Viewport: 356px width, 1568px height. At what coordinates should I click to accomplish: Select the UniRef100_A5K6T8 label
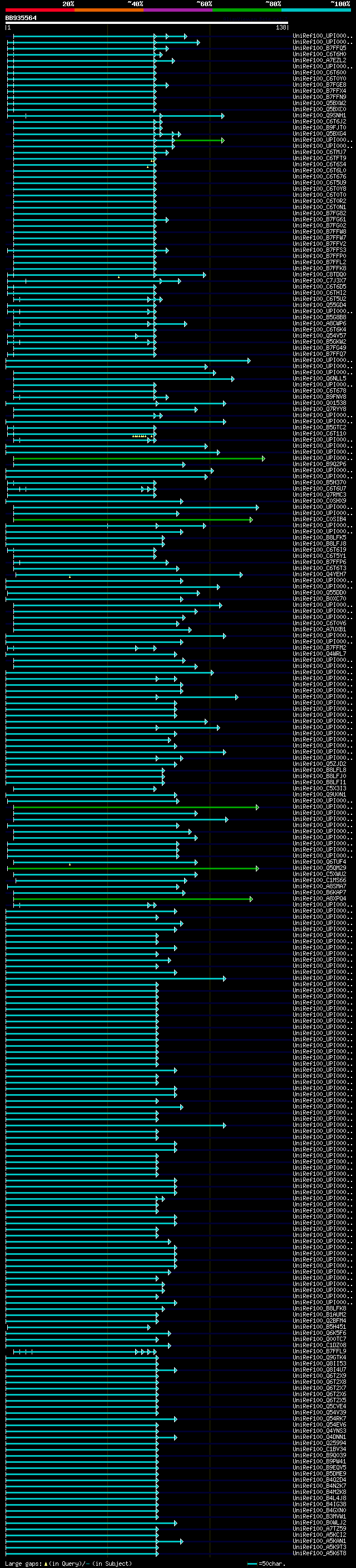click(319, 1554)
